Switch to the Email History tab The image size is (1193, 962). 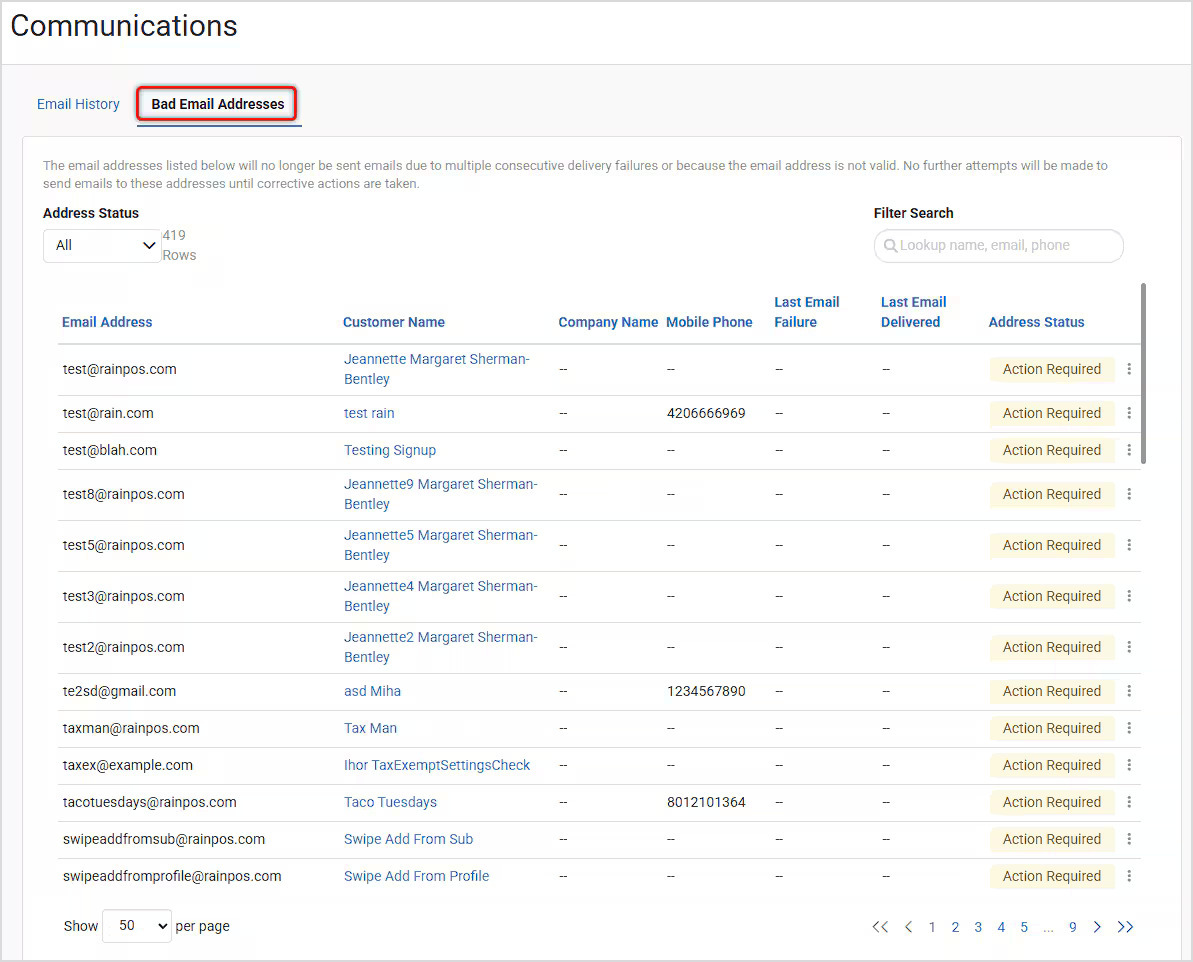(78, 104)
